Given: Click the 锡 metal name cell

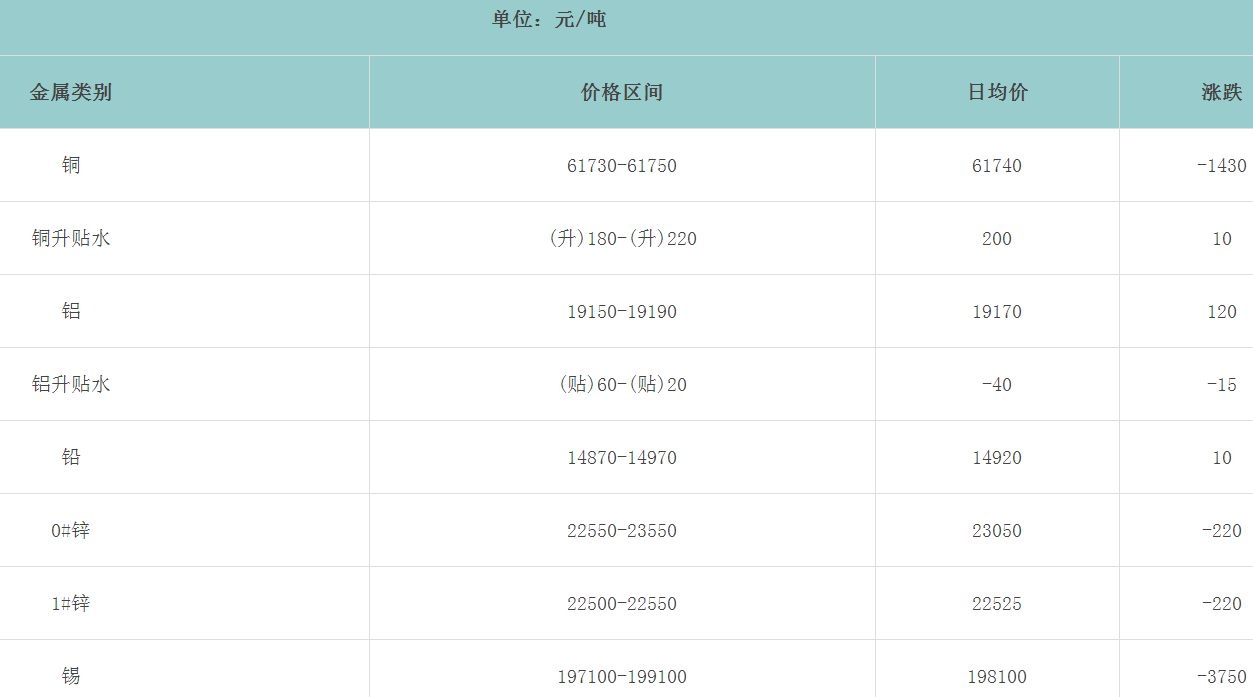Looking at the screenshot, I should [71, 677].
